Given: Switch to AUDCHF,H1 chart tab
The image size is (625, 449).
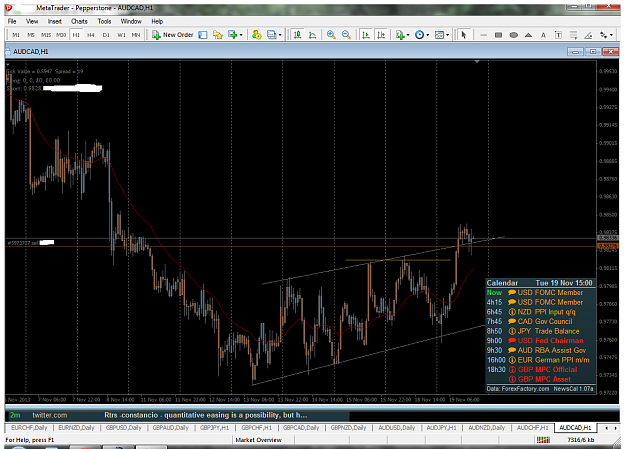Looking at the screenshot, I should click(x=533, y=428).
